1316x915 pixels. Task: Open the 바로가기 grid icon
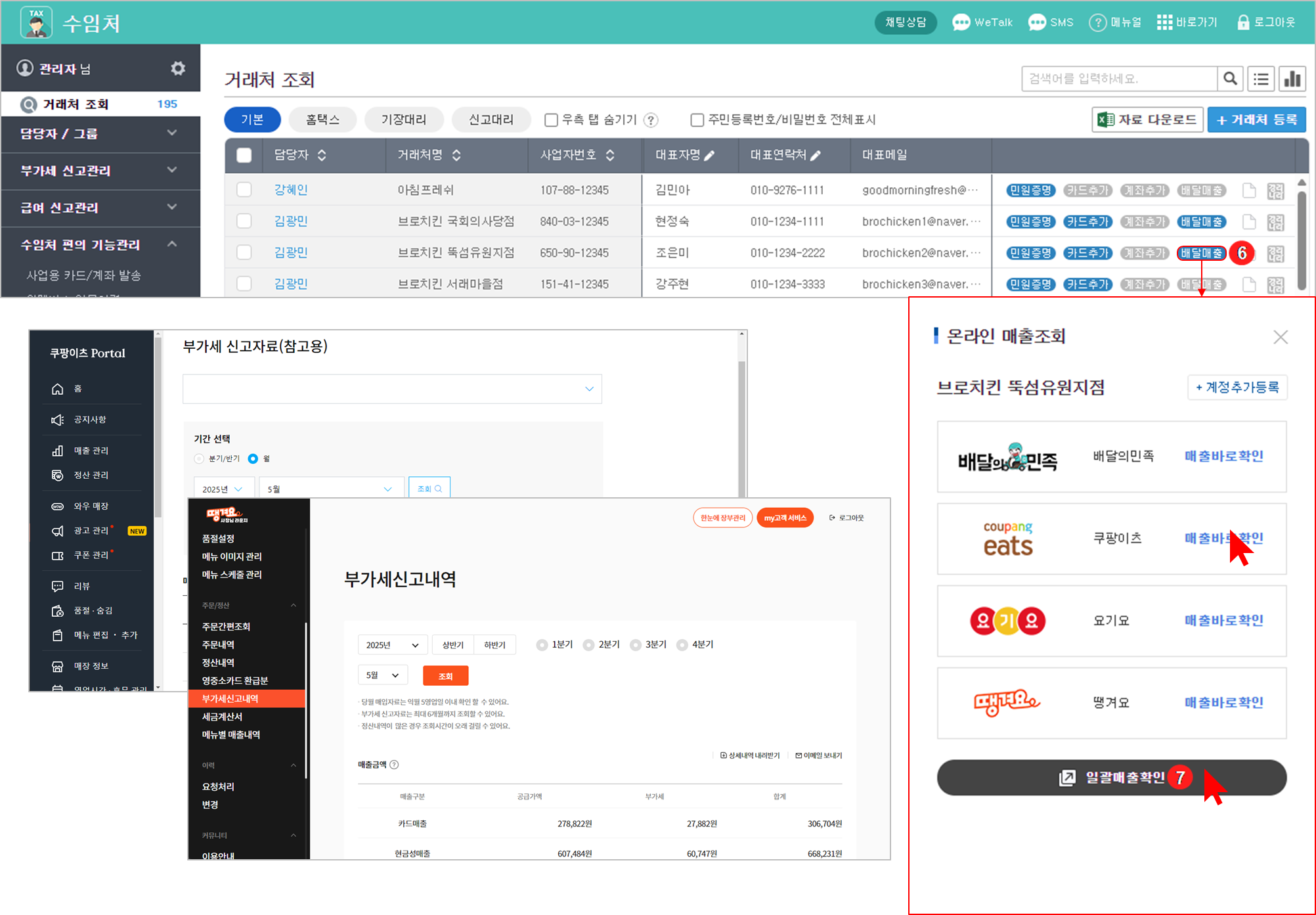click(x=1164, y=22)
